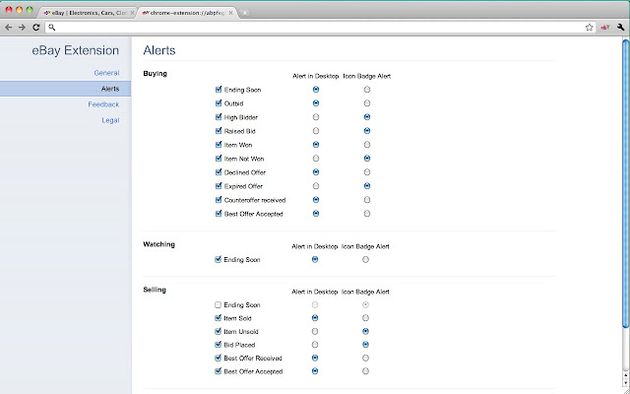Uncheck Watching Ending Soon checkbox

coord(218,259)
